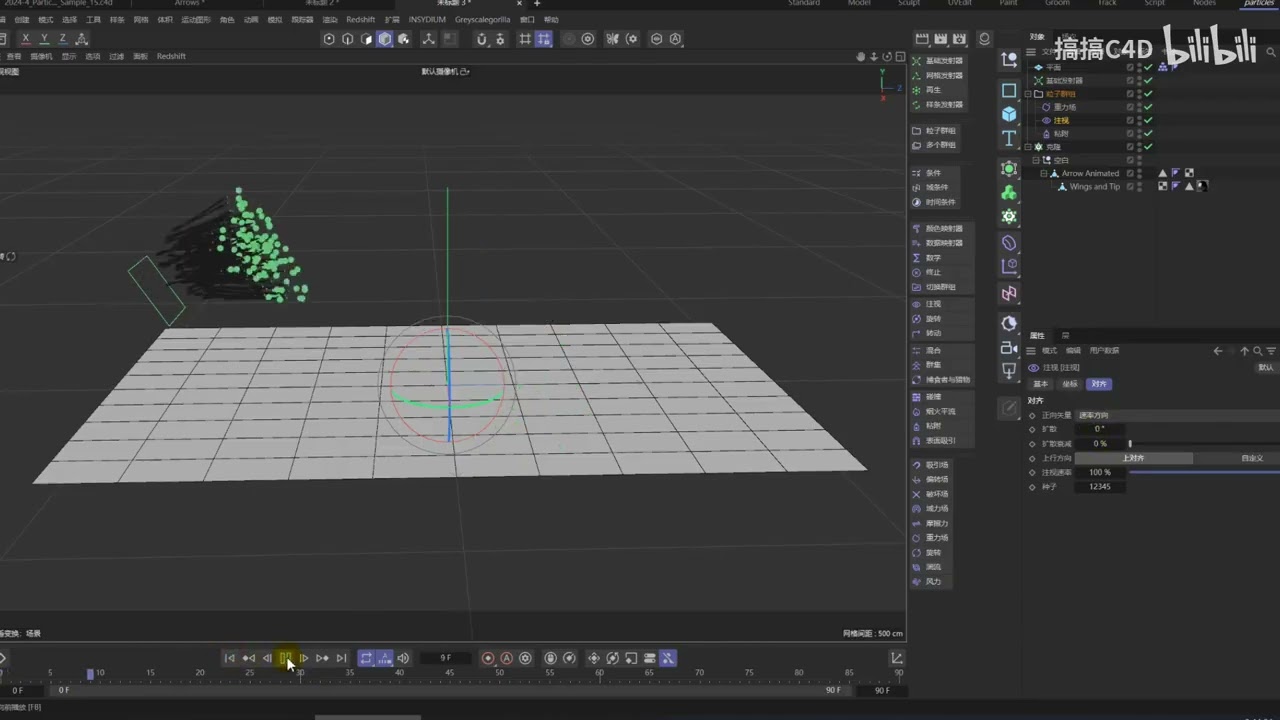The width and height of the screenshot is (1280, 720).
Task: Add the 群集 flock modifier
Action: pyautogui.click(x=928, y=365)
